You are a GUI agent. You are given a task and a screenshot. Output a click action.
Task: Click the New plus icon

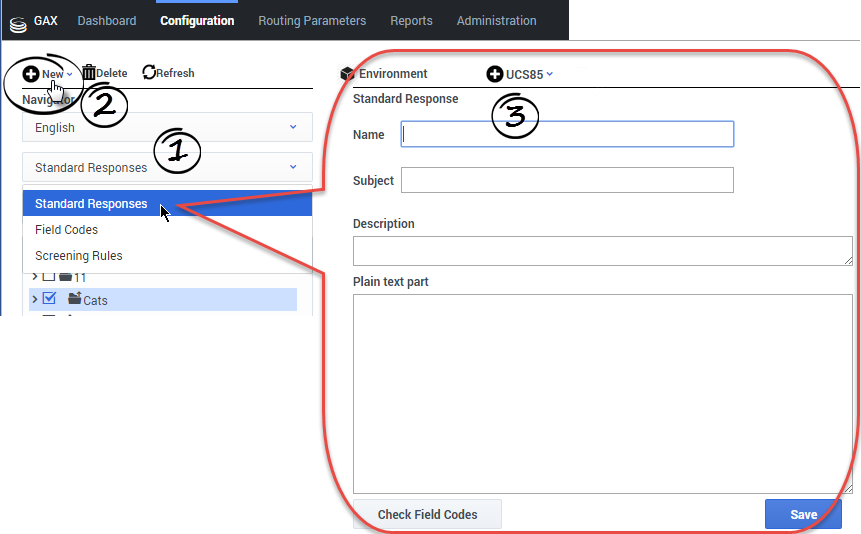click(x=31, y=74)
